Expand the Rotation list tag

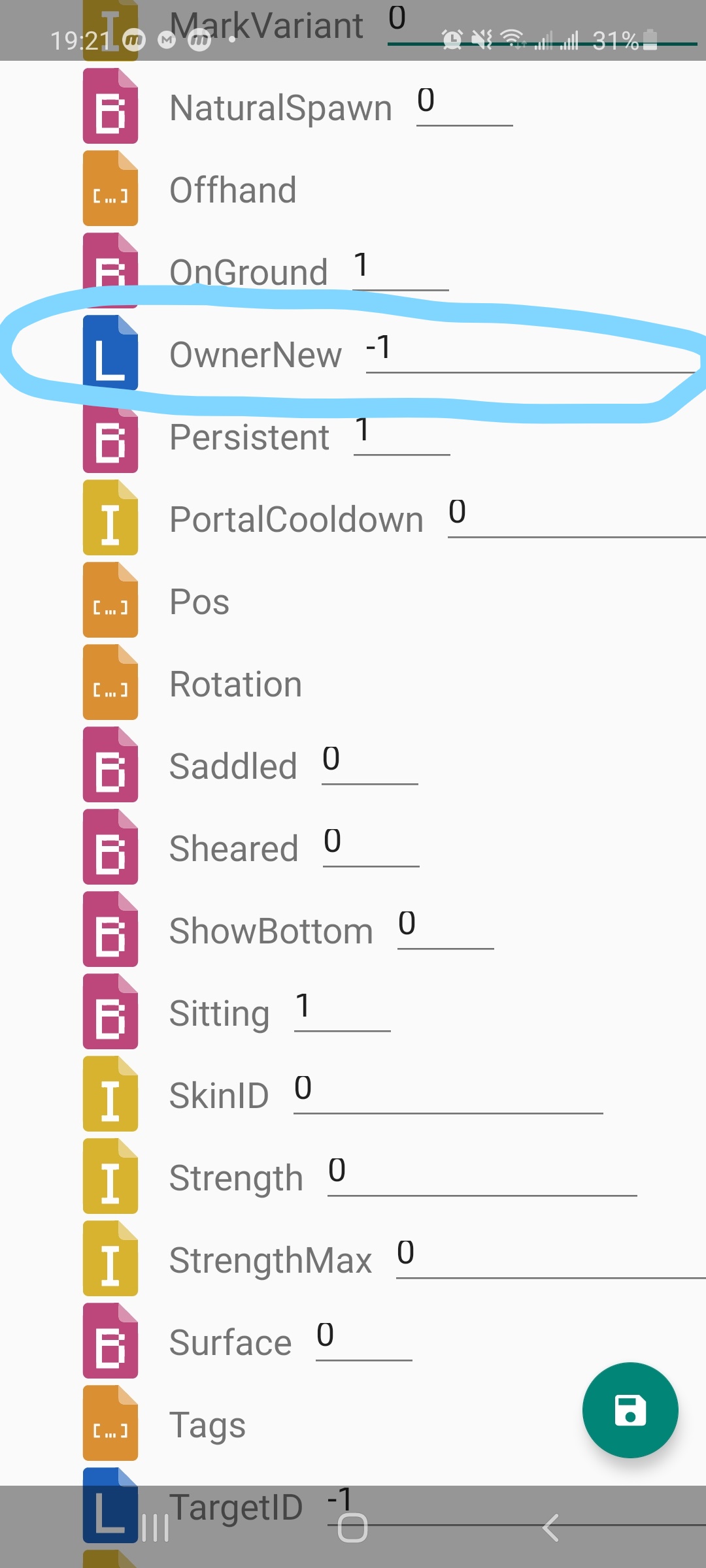coord(235,684)
